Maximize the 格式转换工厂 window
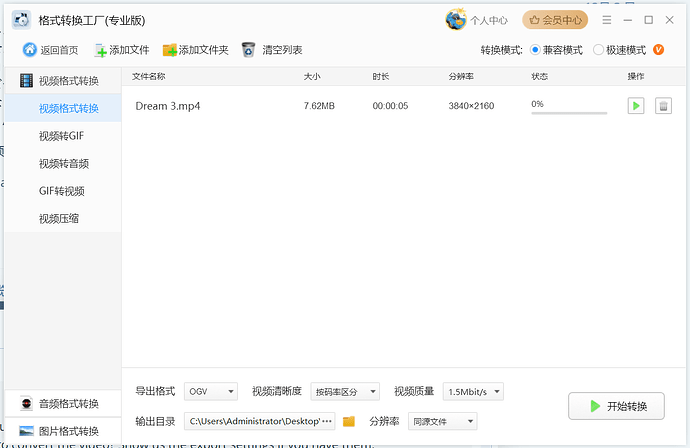 pyautogui.click(x=648, y=20)
